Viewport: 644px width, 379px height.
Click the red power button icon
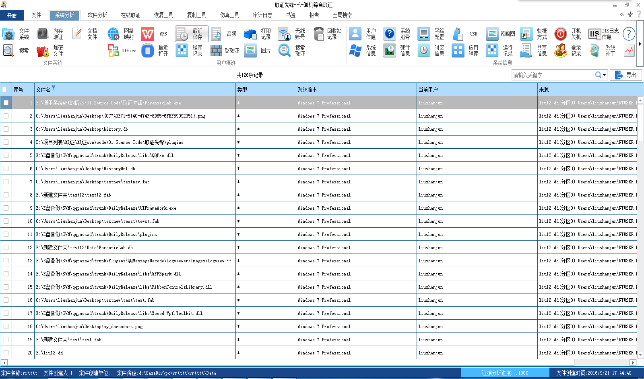(561, 34)
